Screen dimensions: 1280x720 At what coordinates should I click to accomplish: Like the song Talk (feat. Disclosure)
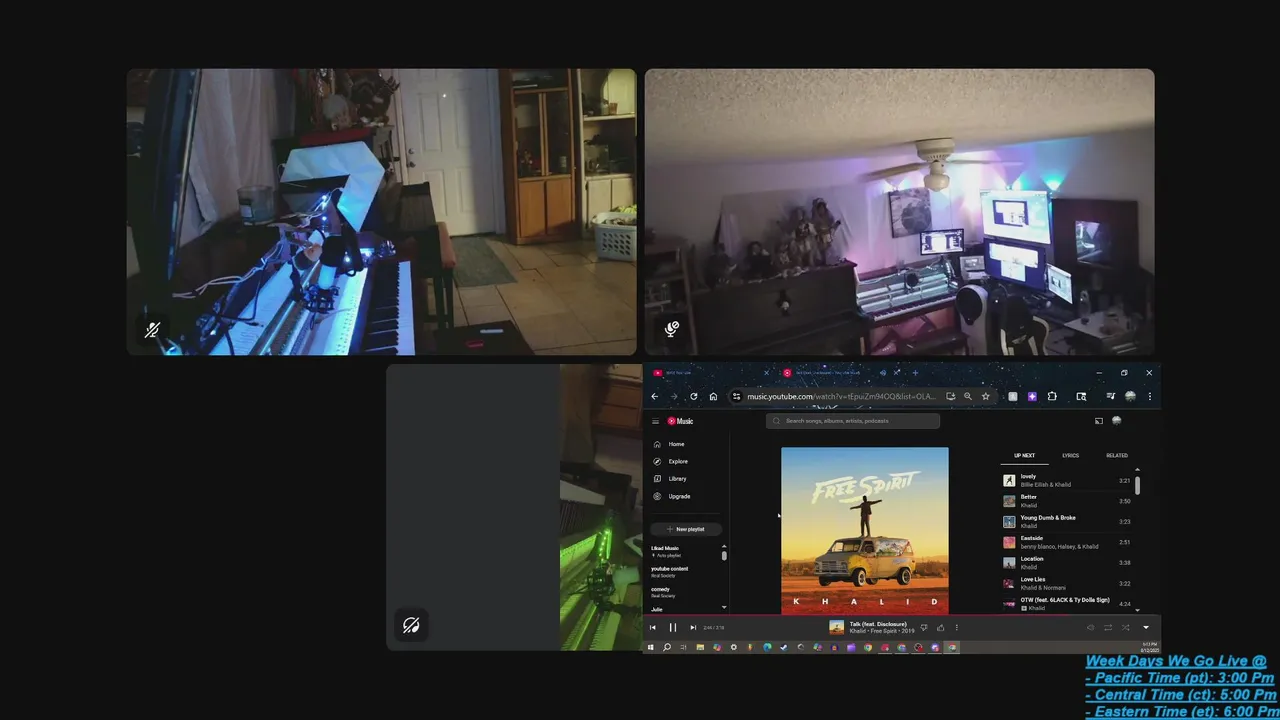click(940, 628)
